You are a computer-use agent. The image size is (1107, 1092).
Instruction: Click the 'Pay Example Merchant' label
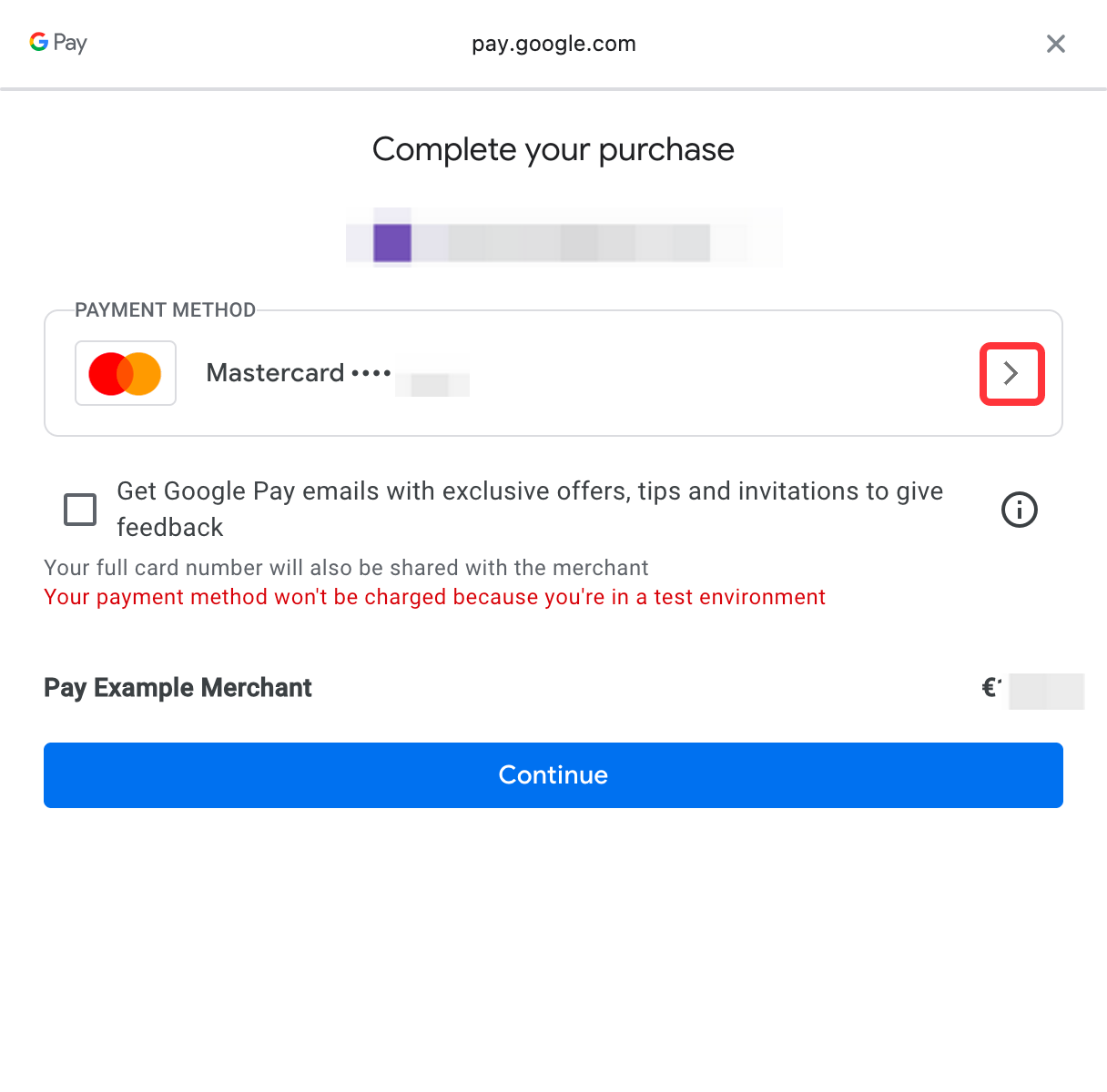178,688
